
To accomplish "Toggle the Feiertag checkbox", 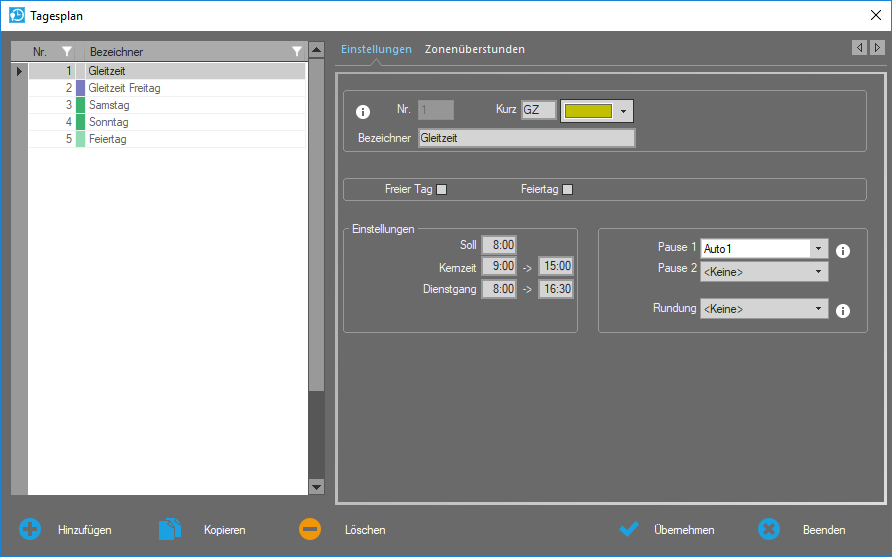I will click(568, 190).
